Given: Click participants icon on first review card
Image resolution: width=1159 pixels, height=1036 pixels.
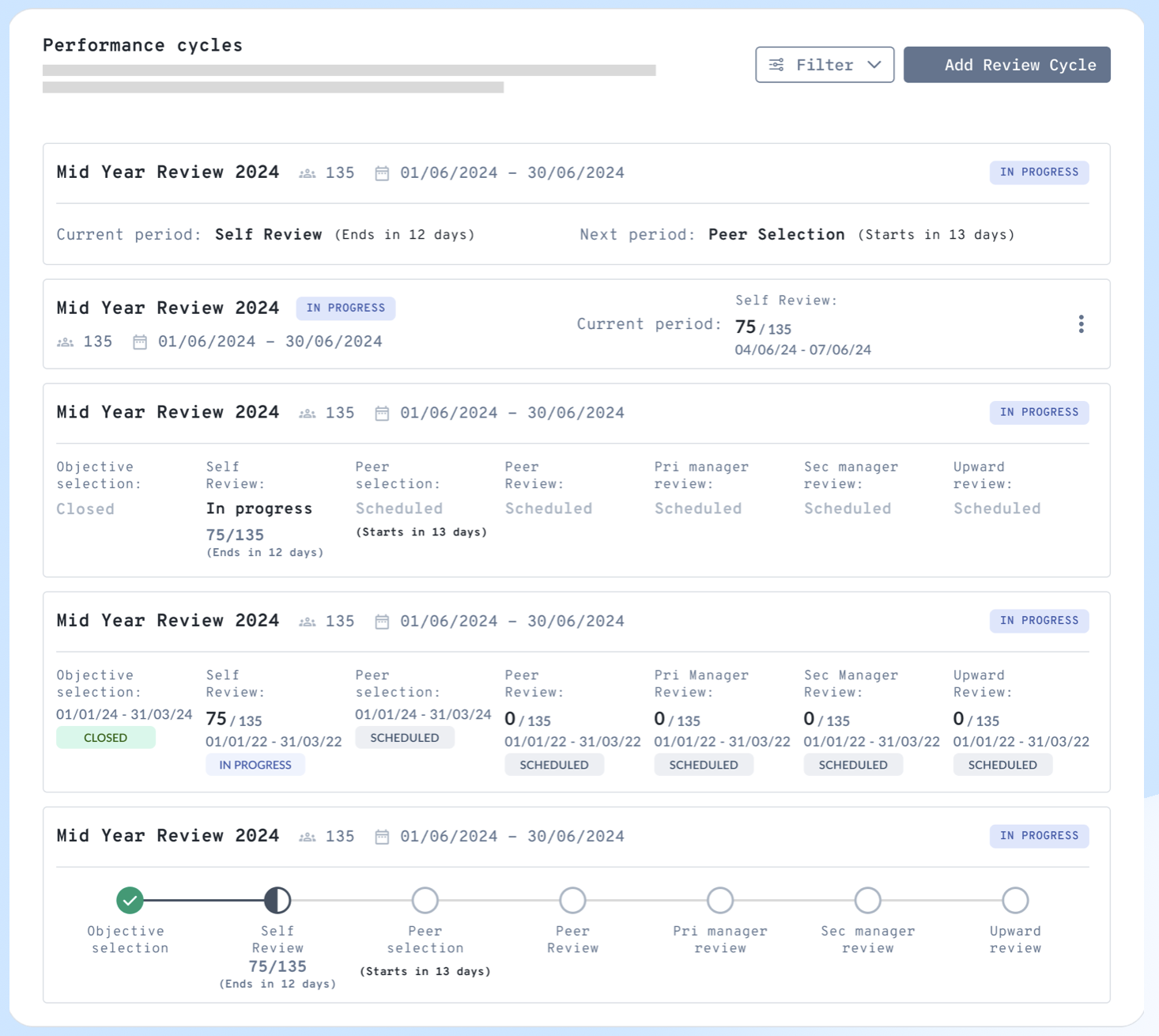Looking at the screenshot, I should click(x=308, y=173).
